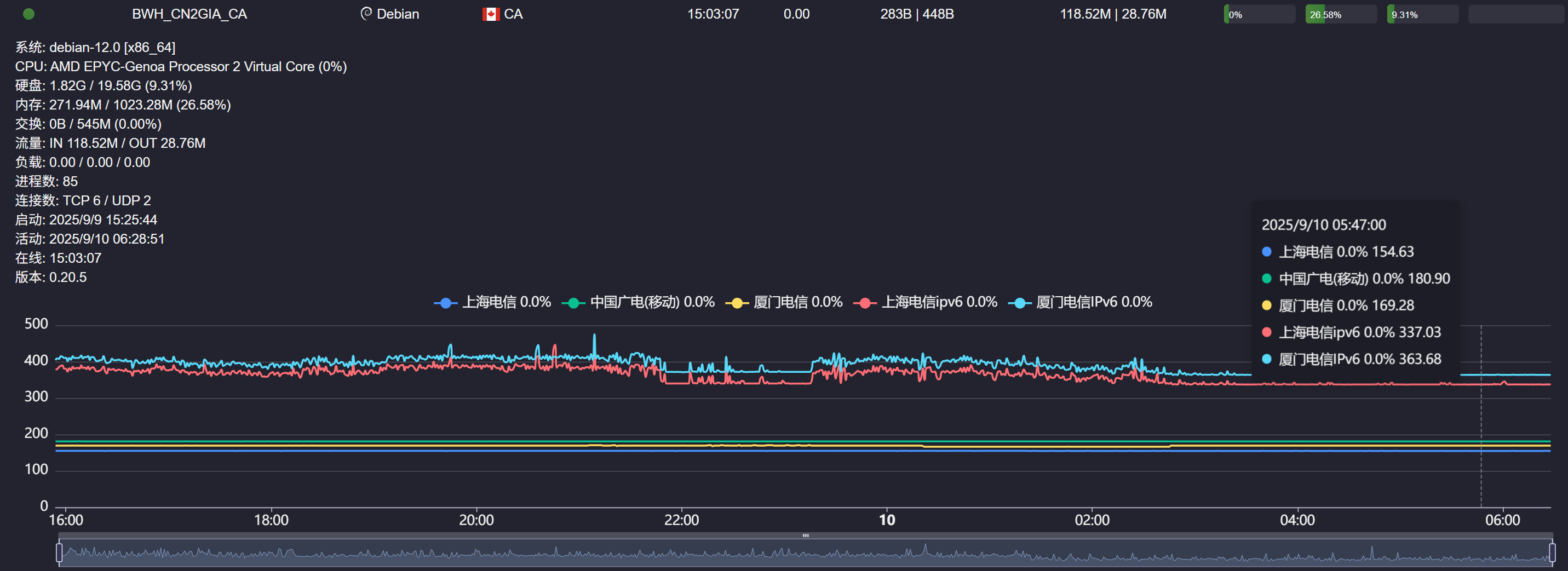Click tooltip entry 厦门电信IPv6 363.68

[x=1351, y=359]
